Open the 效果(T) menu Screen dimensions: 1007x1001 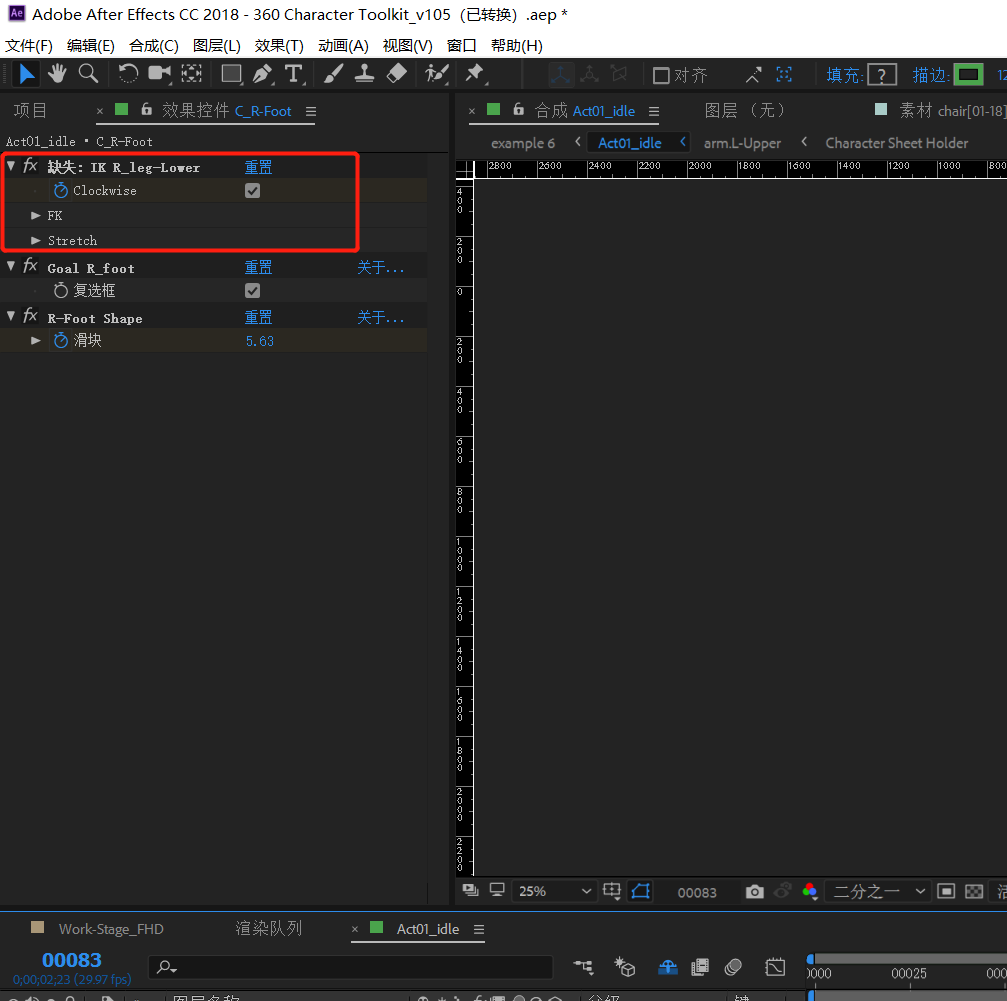tap(278, 45)
